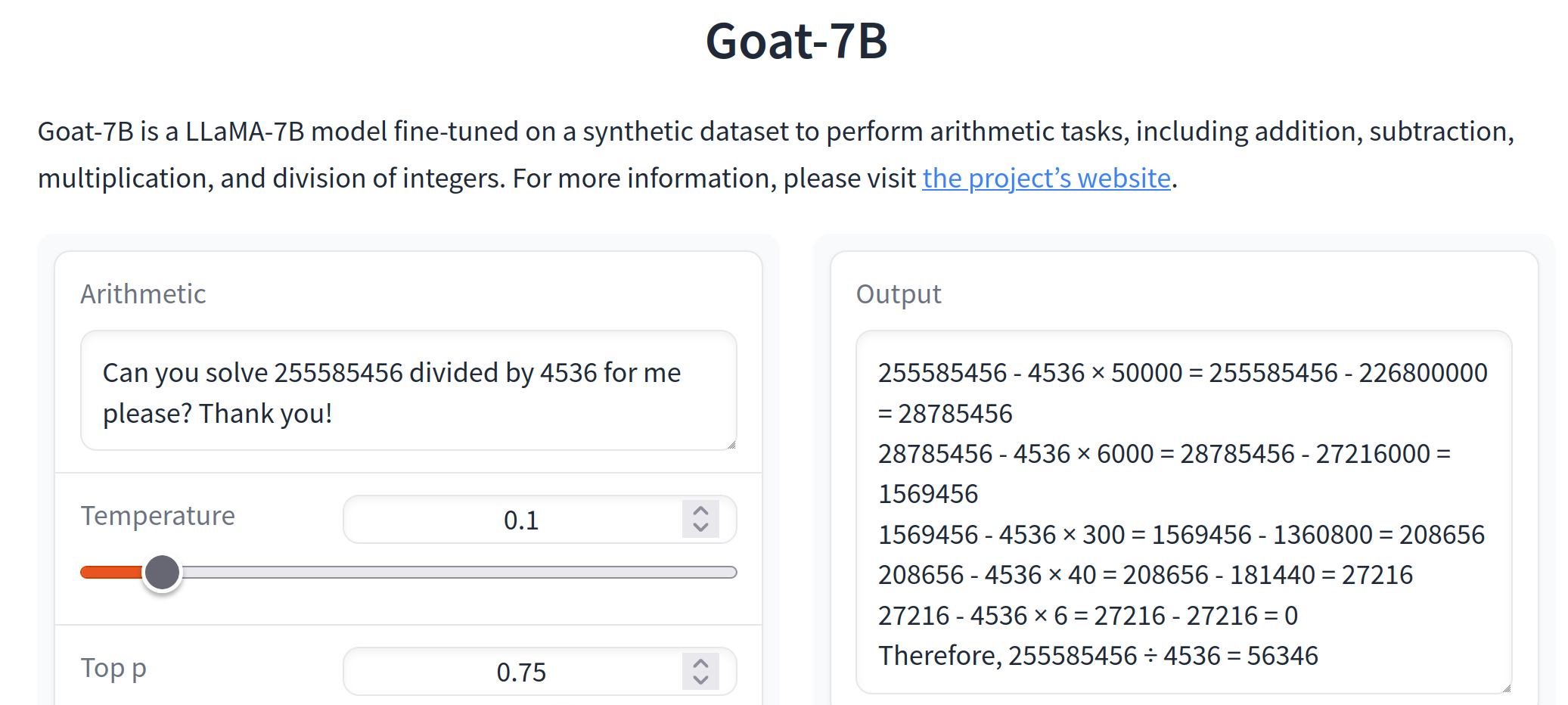Click inside the Output text area
1568x705 pixels.
1184,512
